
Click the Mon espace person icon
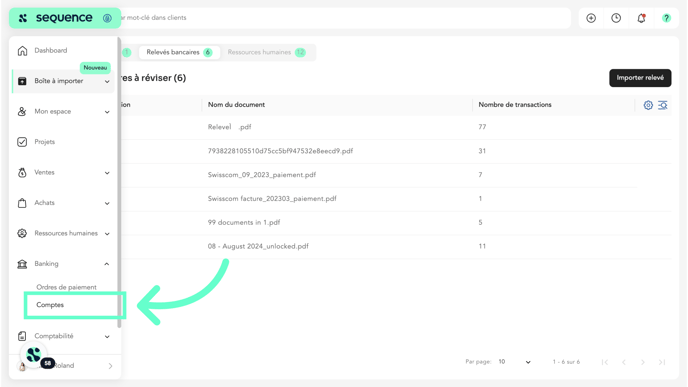[22, 111]
